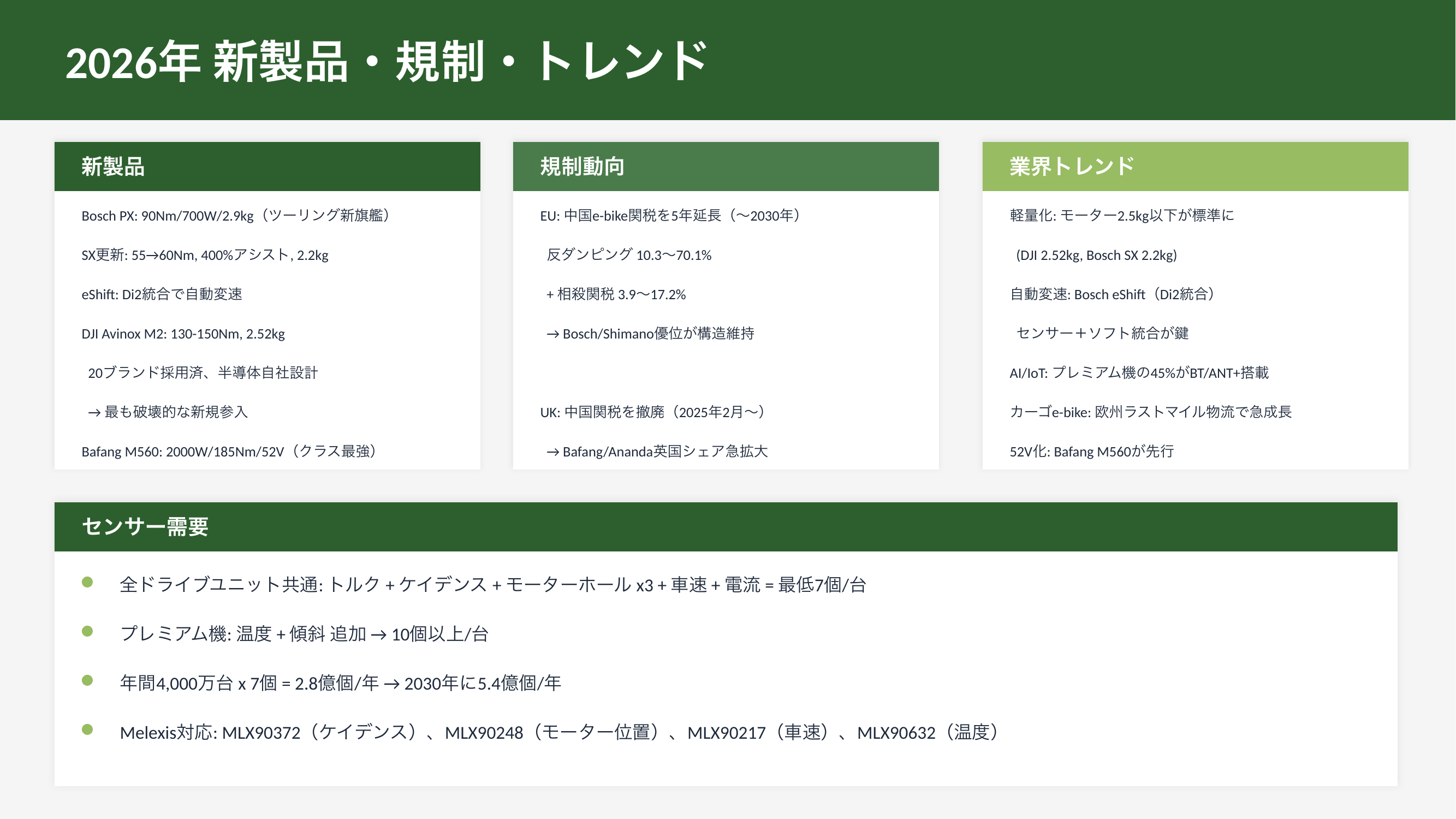Click the SX更新 55→60Nm text line
Screen dimensions: 1456x819
pos(205,255)
